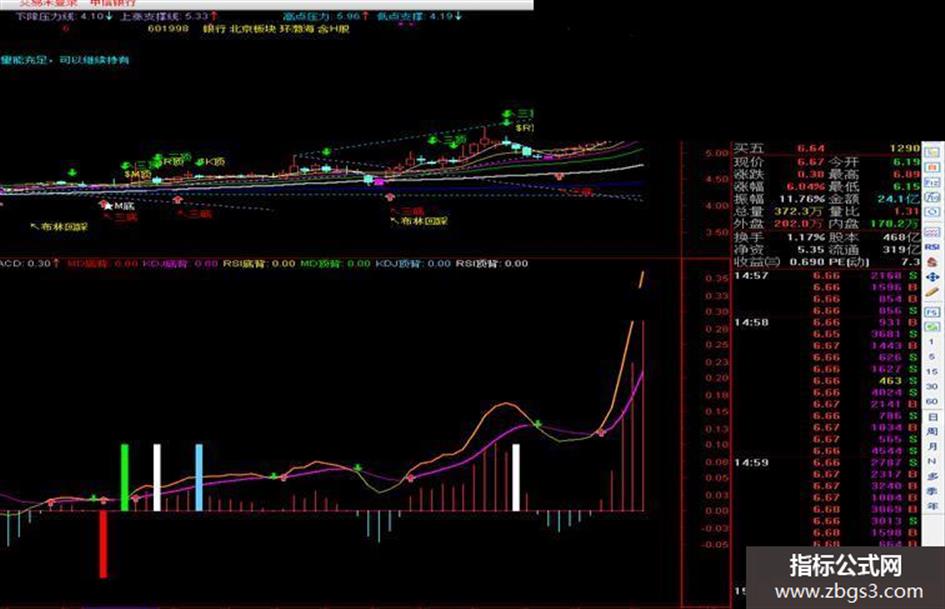Click the F10 company info icon
The image size is (945, 609).
tap(932, 182)
